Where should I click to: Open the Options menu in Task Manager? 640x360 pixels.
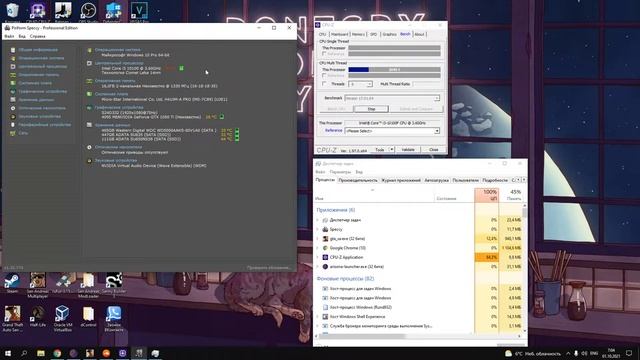[340, 172]
